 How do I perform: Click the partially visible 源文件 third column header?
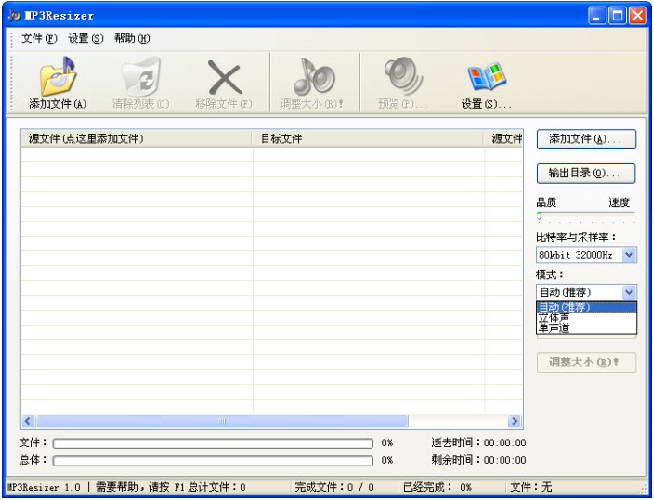coord(503,138)
